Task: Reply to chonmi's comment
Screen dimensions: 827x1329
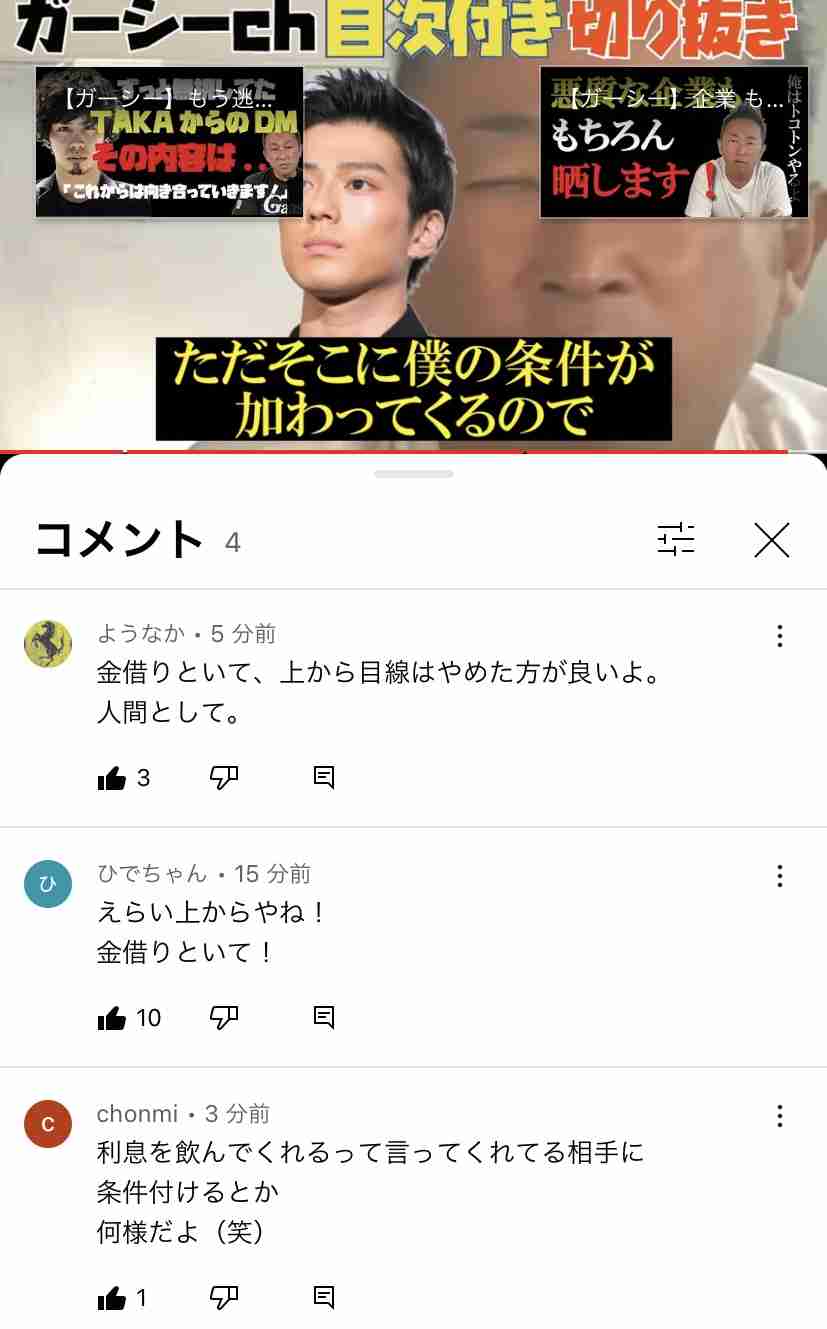Action: (324, 1298)
